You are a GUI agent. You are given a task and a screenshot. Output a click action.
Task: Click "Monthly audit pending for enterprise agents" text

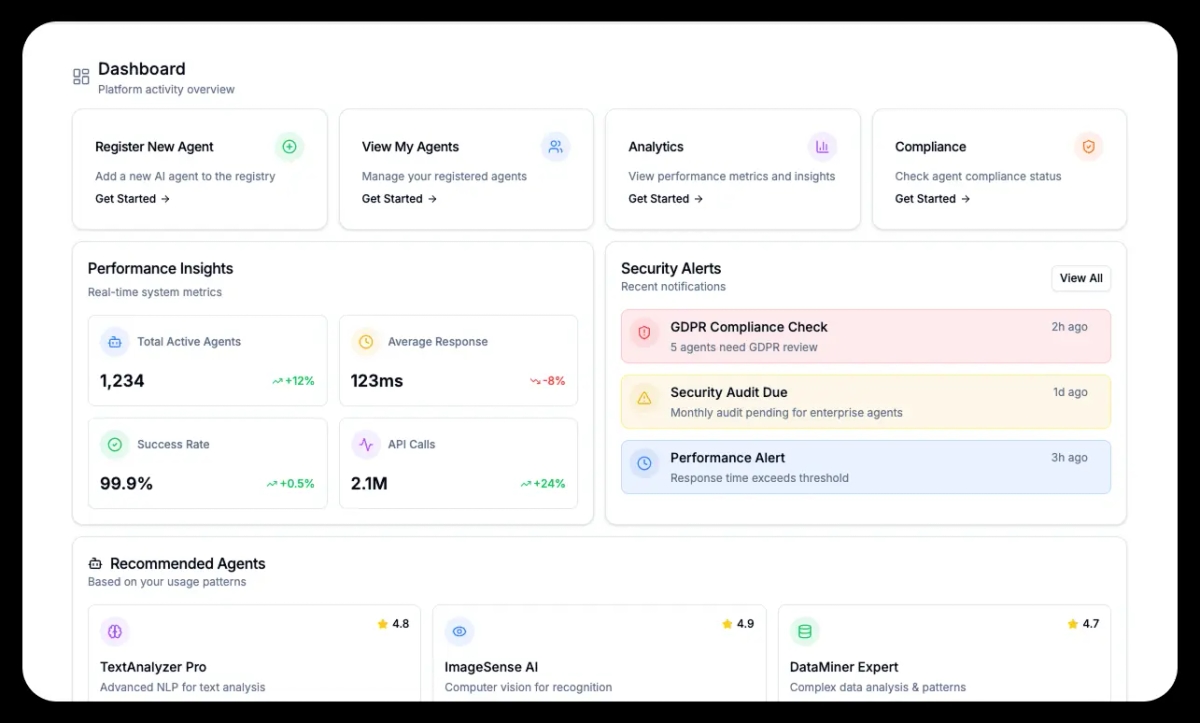coord(786,413)
